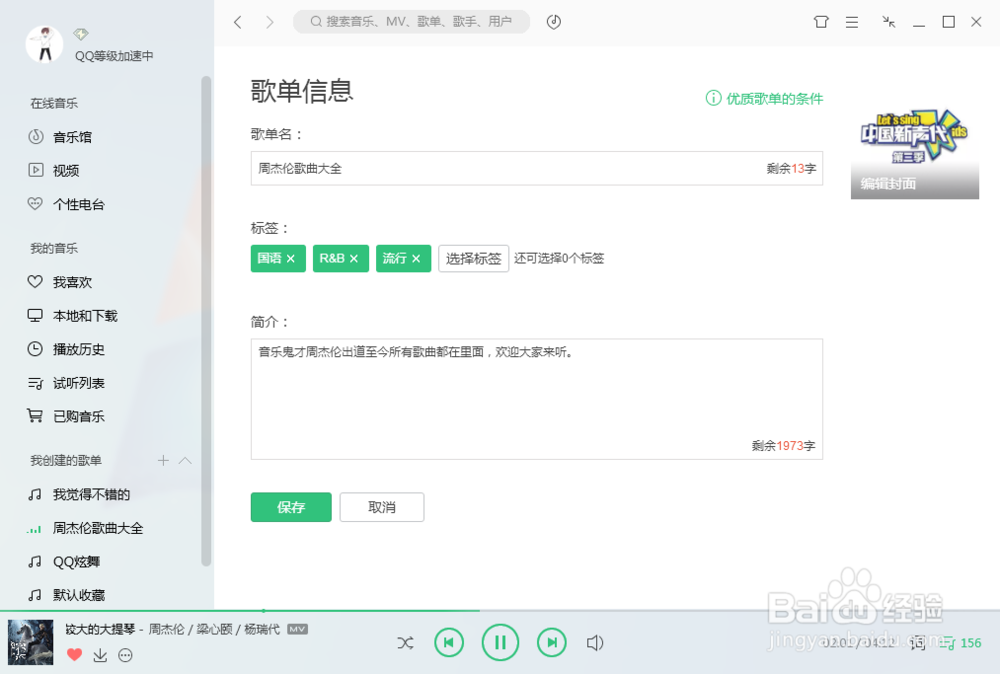This screenshot has width=1000, height=674.
Task: Open the QQ炫舞 playlist
Action: point(72,561)
